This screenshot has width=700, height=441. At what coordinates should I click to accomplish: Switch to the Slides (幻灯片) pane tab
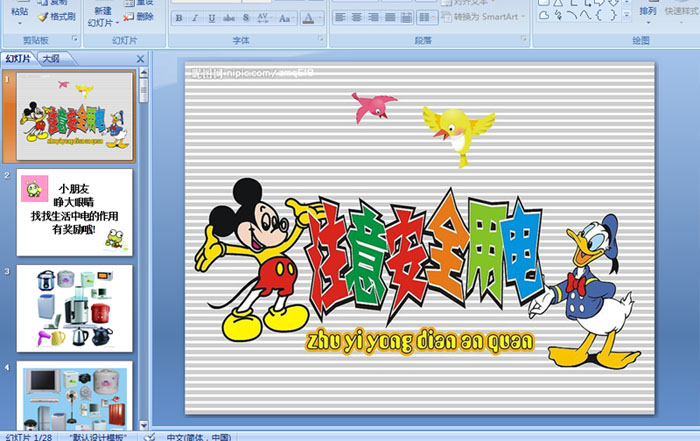tap(19, 58)
